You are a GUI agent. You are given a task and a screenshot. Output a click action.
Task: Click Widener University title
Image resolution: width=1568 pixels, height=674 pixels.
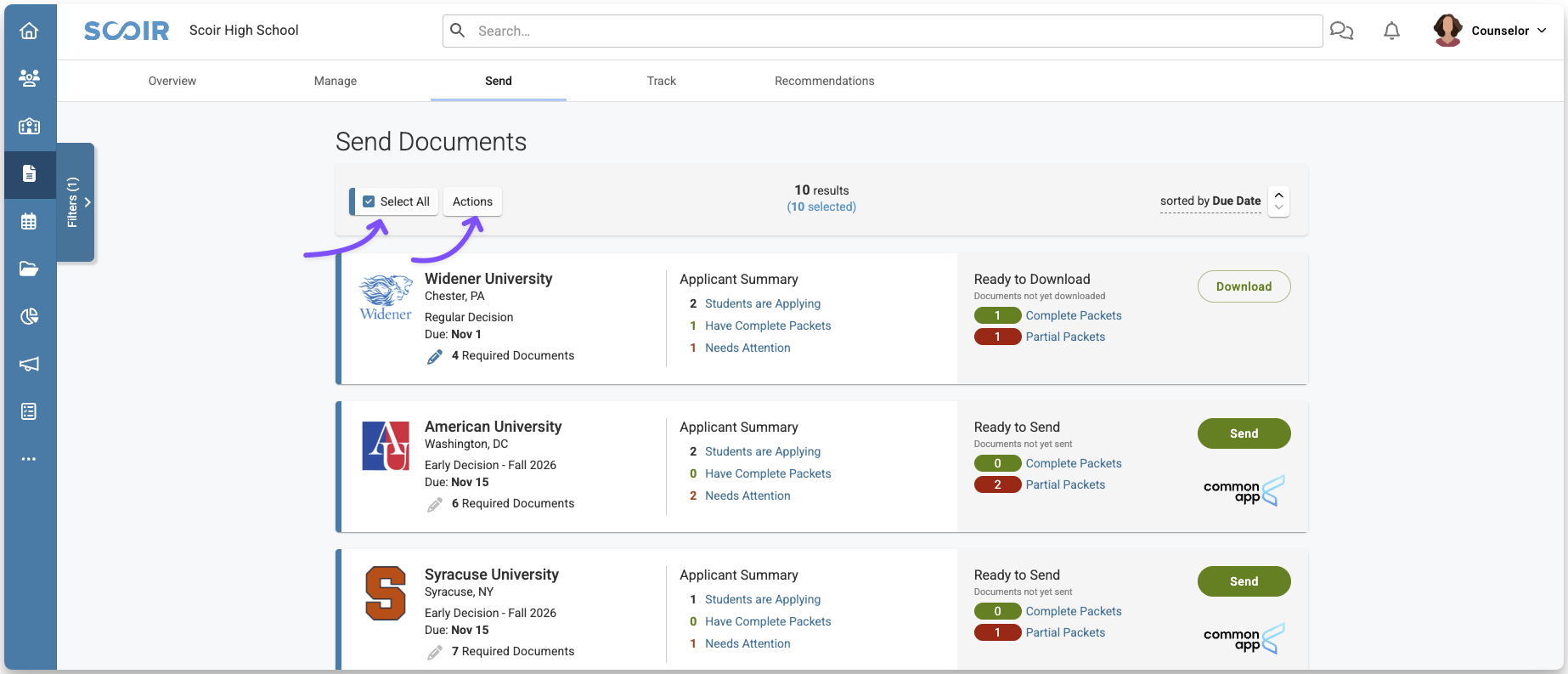pyautogui.click(x=488, y=279)
